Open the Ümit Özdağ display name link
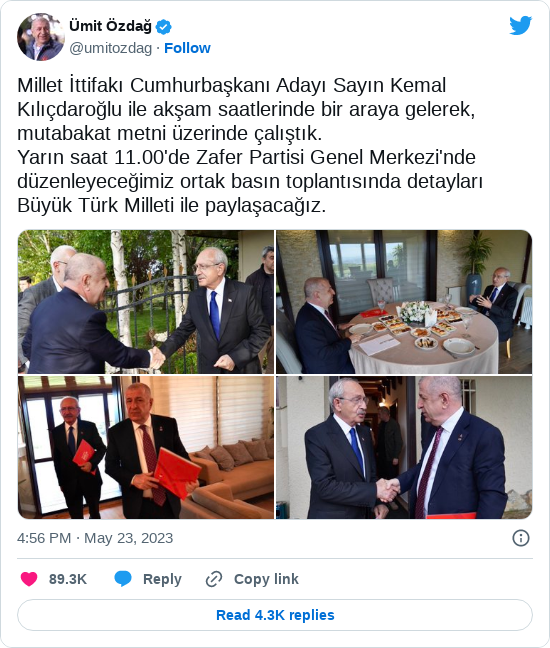550x648 pixels. click(x=110, y=26)
